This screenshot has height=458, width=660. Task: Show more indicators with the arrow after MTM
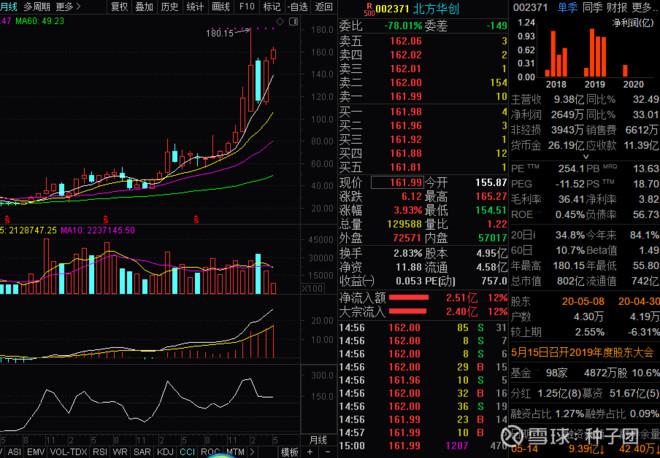click(x=252, y=452)
